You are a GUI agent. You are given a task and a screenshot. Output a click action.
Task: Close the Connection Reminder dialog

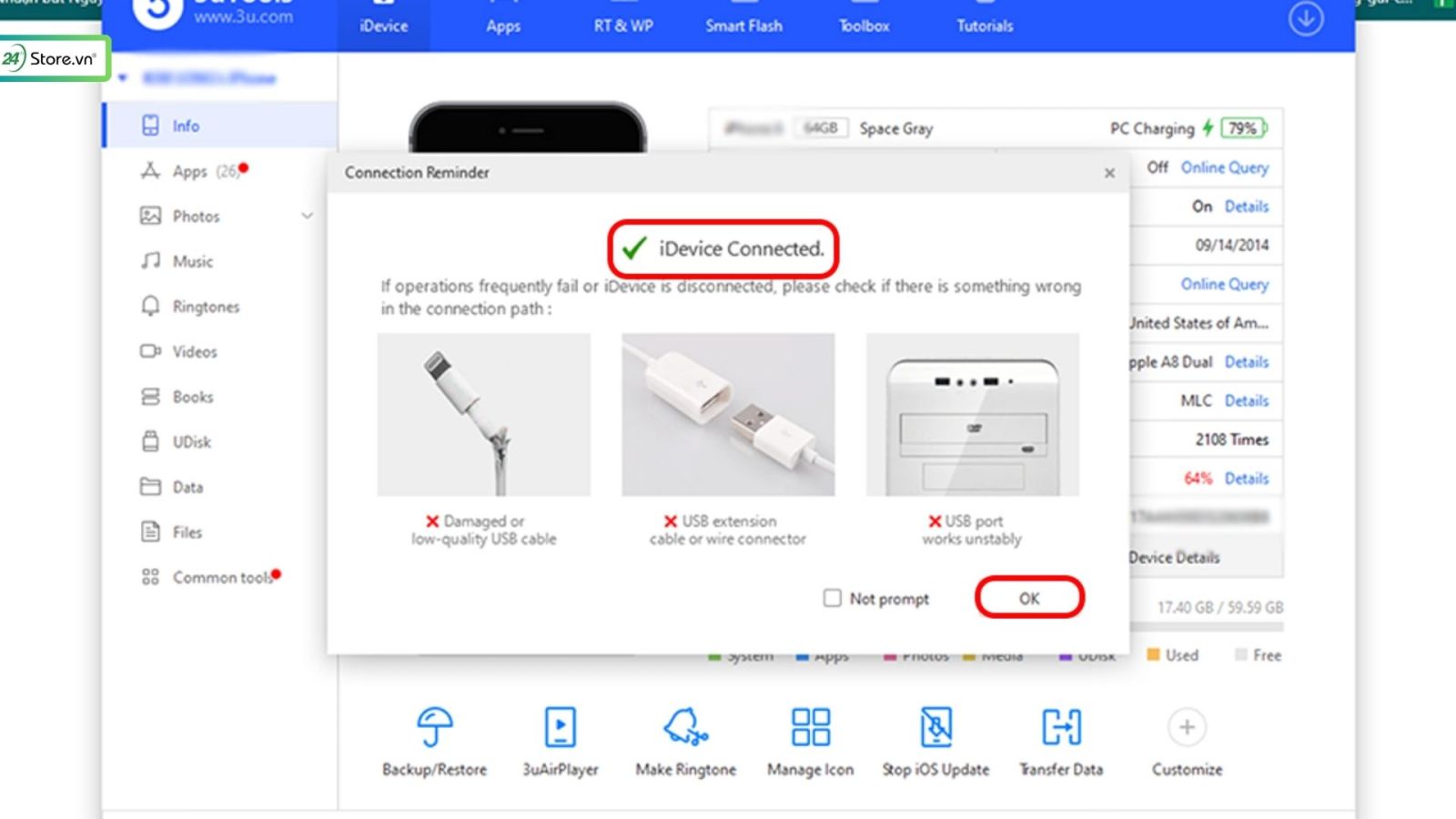(x=1109, y=173)
